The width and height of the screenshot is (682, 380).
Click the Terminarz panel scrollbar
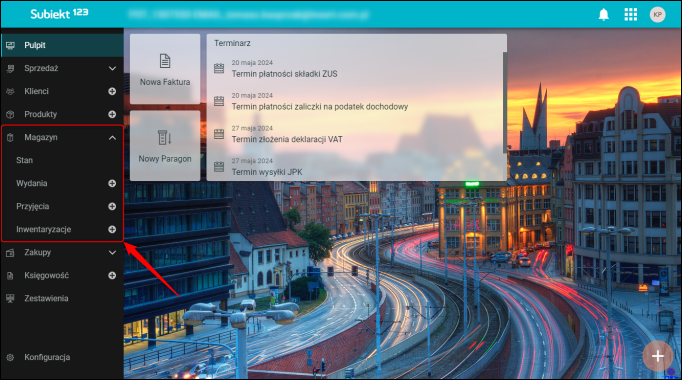click(505, 103)
